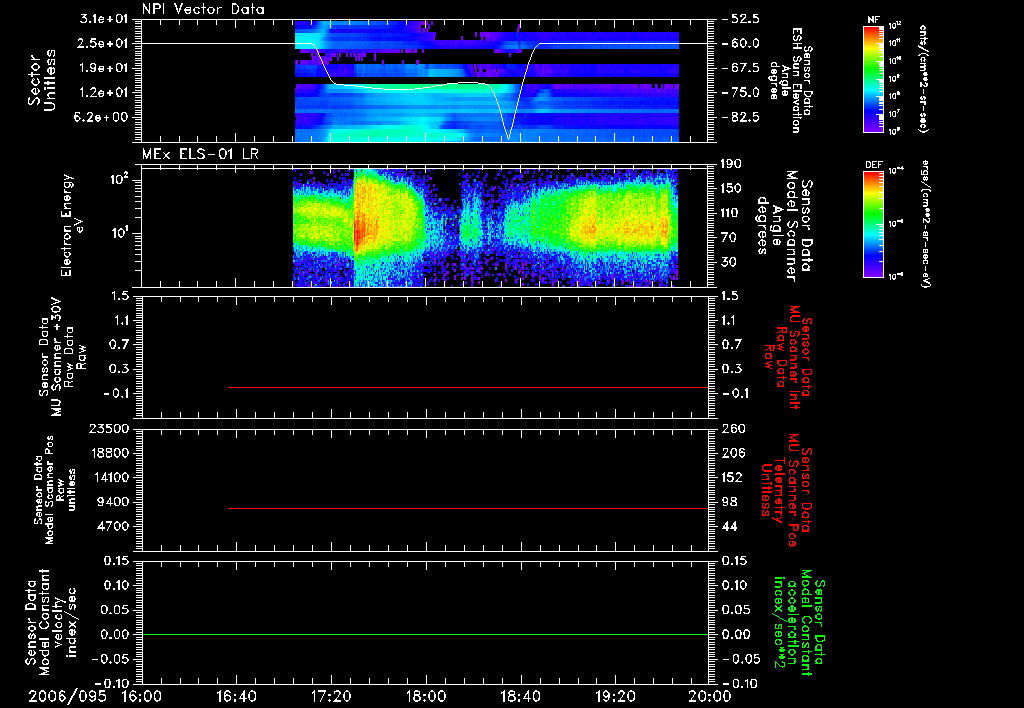This screenshot has height=708, width=1024.
Task: Click the red "MU Scanner Inh Raw Data" label
Action: 788,357
